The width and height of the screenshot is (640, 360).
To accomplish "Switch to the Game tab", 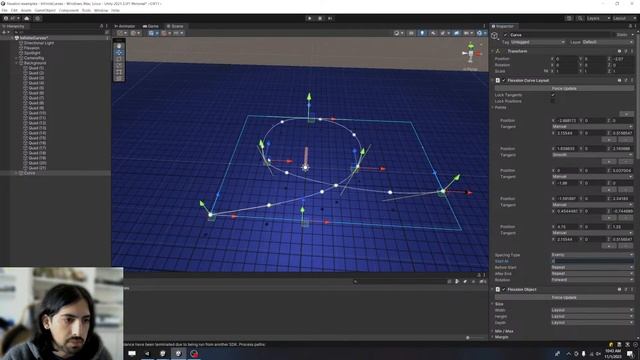I will click(151, 26).
